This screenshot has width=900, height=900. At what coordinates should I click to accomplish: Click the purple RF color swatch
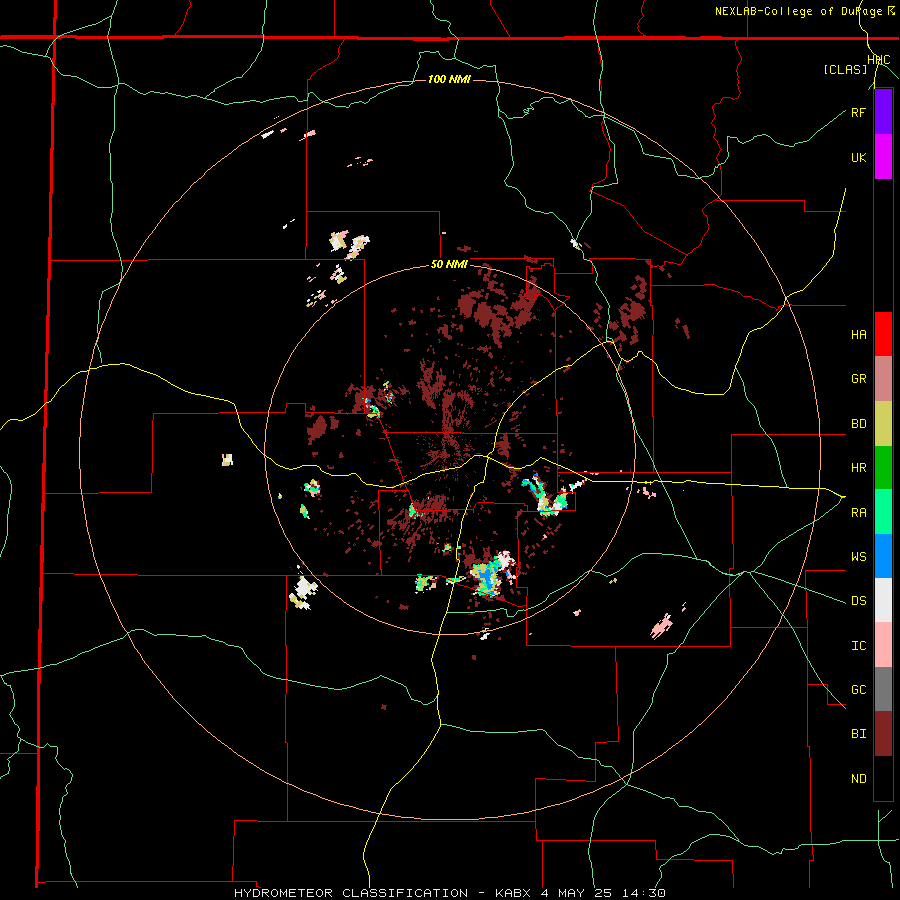point(883,112)
